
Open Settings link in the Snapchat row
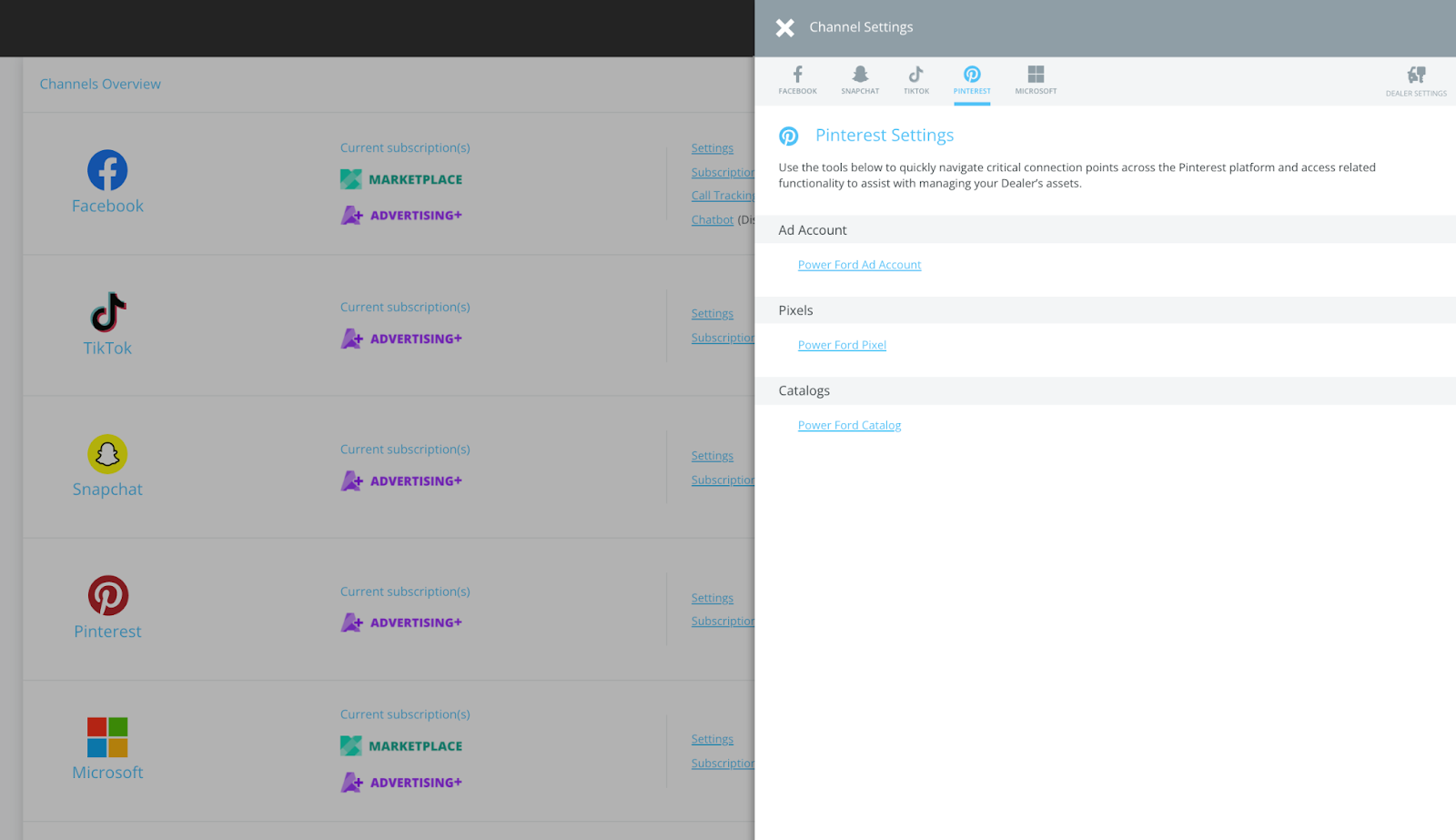coord(712,456)
